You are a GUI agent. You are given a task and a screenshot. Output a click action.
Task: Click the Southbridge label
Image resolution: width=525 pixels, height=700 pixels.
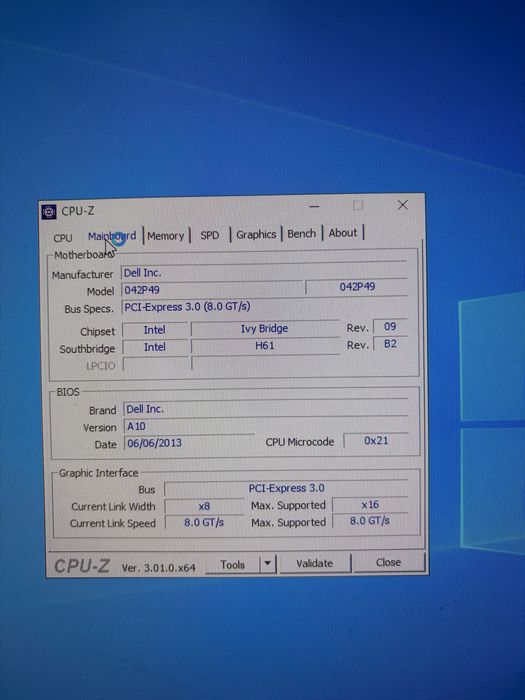point(87,349)
